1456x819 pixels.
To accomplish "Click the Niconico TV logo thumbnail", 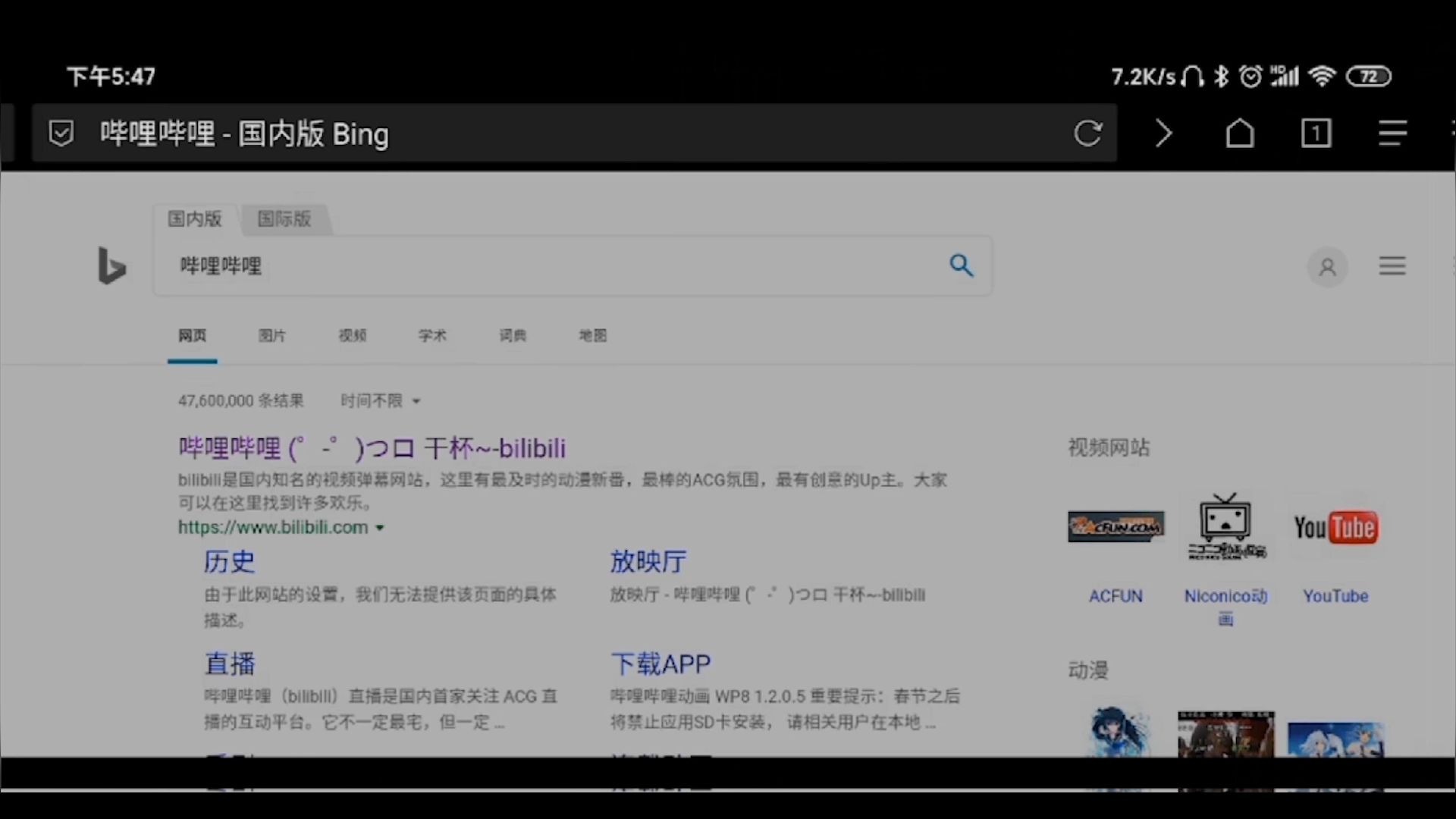I will pos(1225,526).
